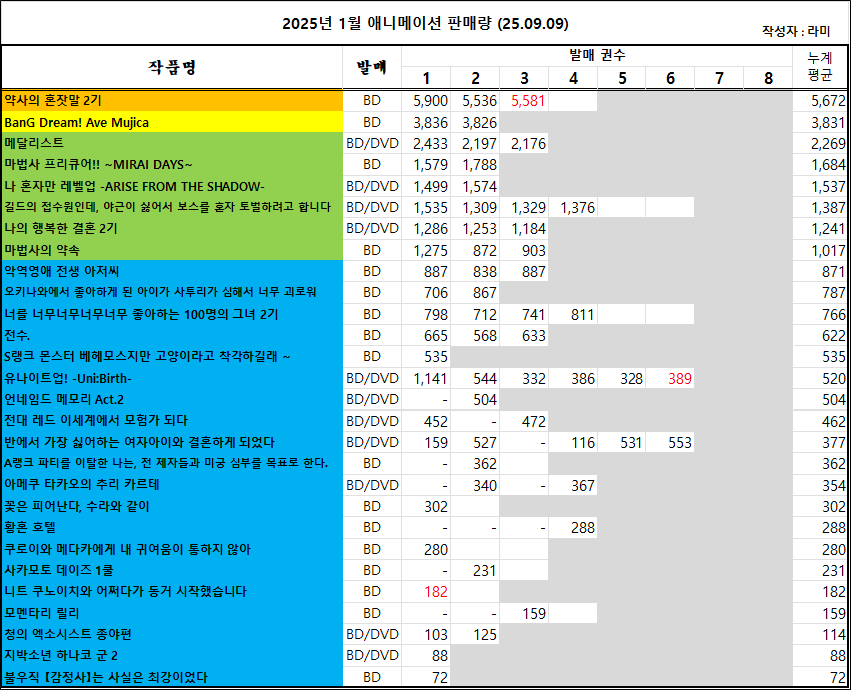Select 'BD/DVD' format in 메달리스트 row
The image size is (851, 690).
[x=372, y=143]
